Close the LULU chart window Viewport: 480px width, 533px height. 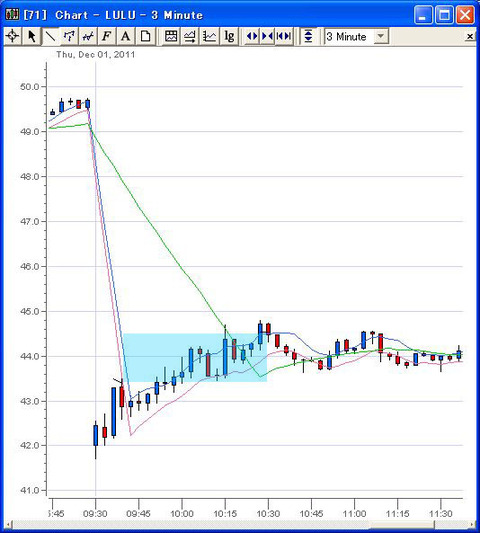pyautogui.click(x=465, y=15)
